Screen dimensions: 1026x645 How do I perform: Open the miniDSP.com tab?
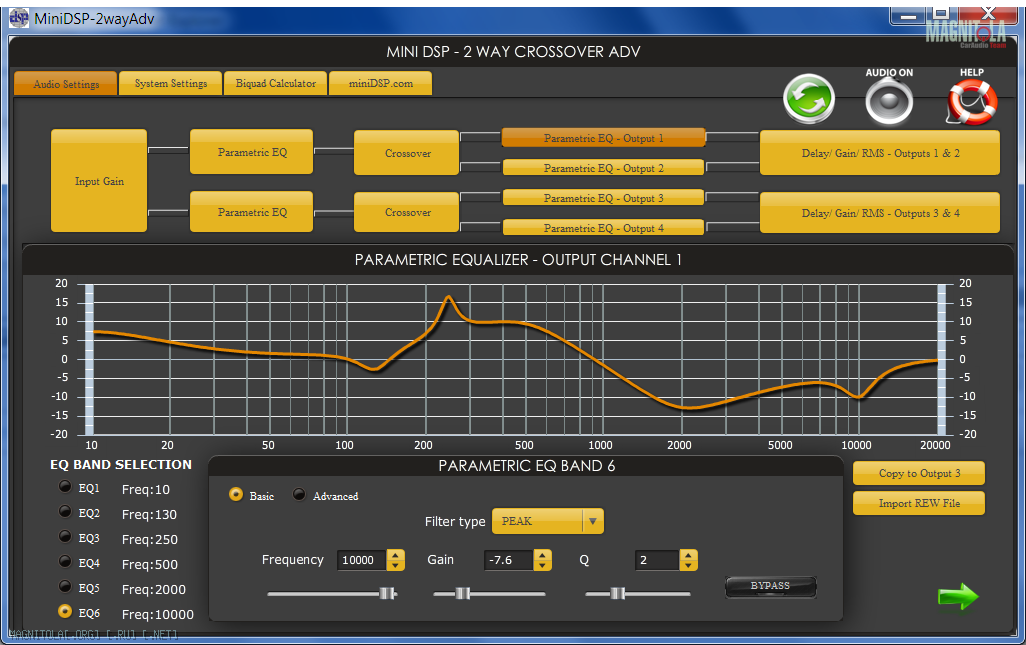click(x=381, y=83)
